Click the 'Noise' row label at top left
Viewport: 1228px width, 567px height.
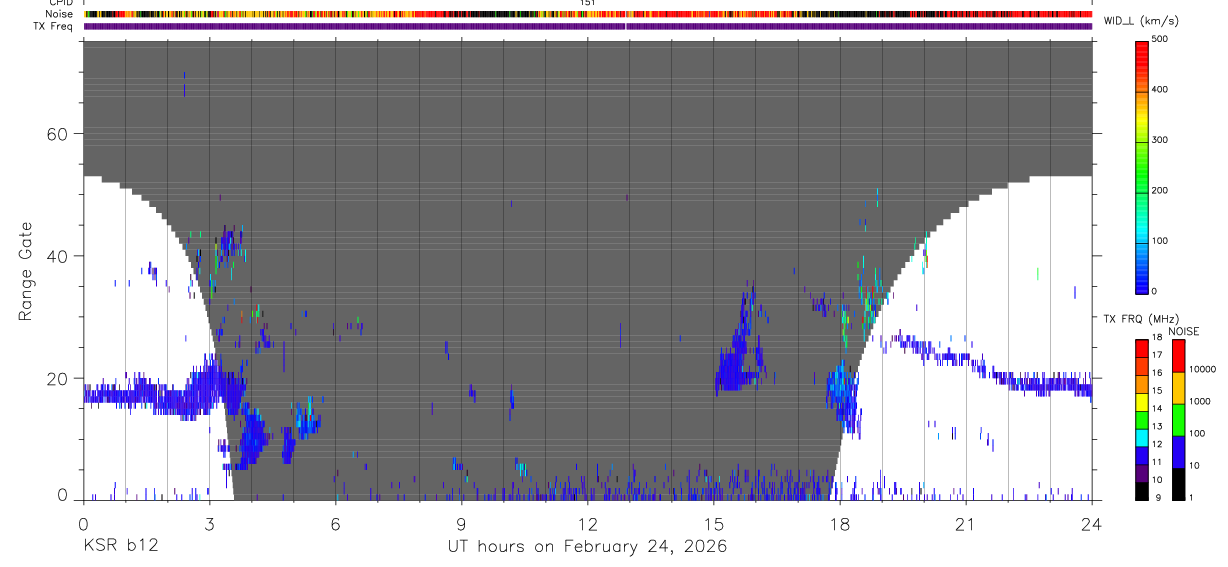[x=60, y=14]
